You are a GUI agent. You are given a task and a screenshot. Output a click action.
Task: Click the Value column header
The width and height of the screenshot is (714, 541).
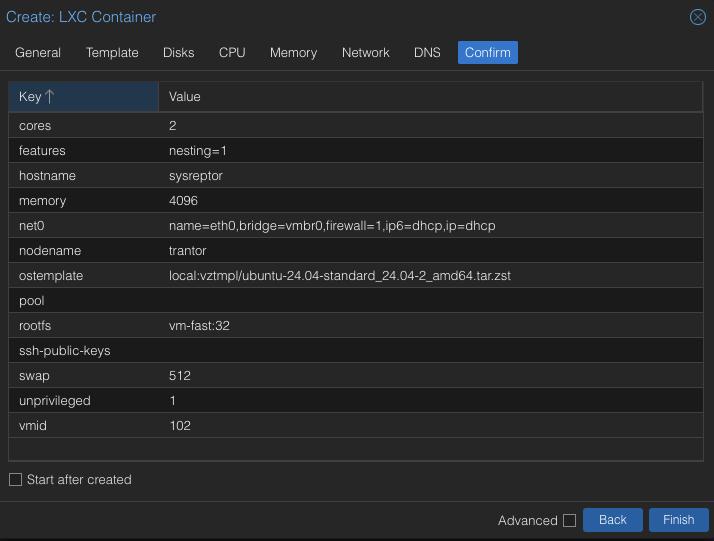point(430,97)
